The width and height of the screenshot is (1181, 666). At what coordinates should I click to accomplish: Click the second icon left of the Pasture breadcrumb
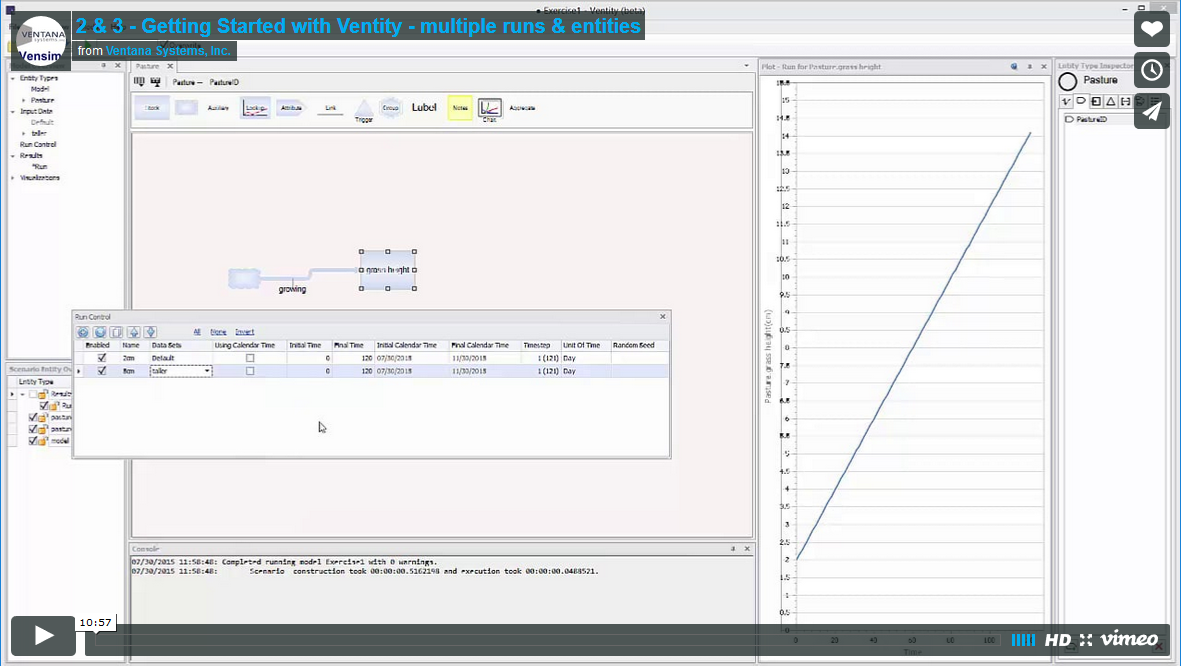(155, 81)
